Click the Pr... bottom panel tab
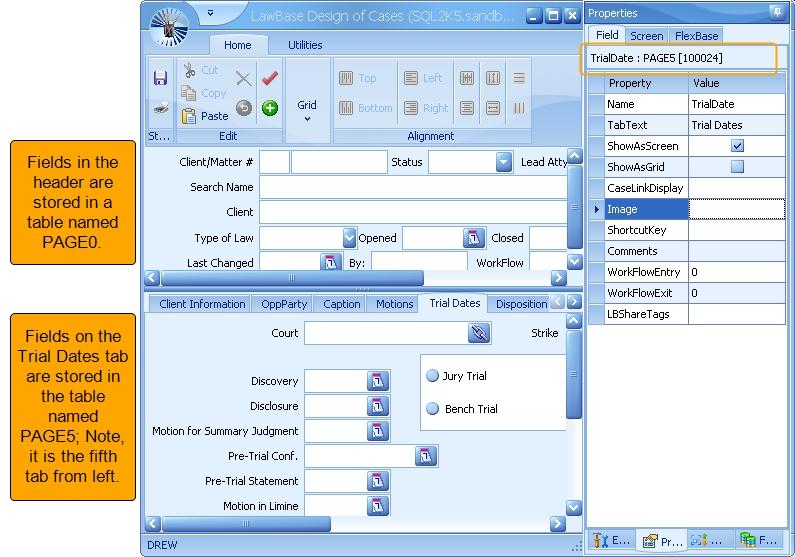Viewport: 795px width, 557px height. [662, 542]
